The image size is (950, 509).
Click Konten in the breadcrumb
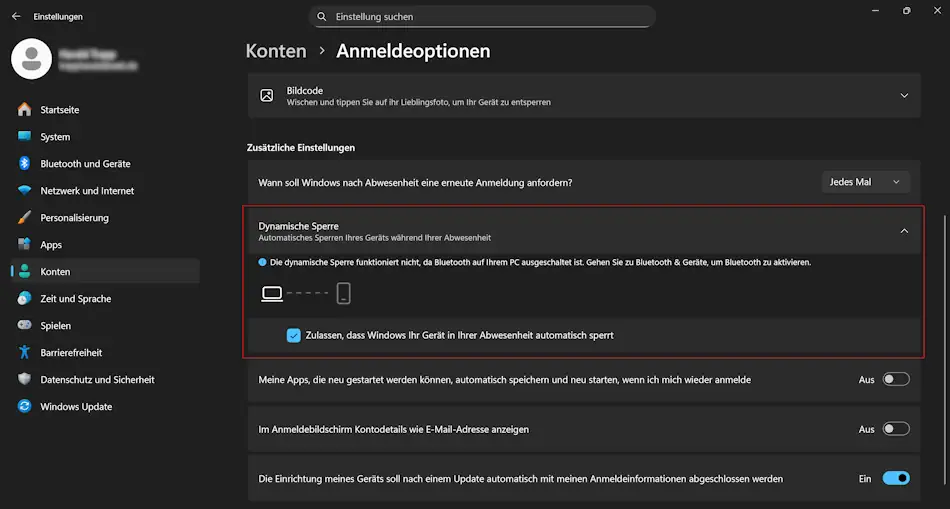(x=276, y=51)
